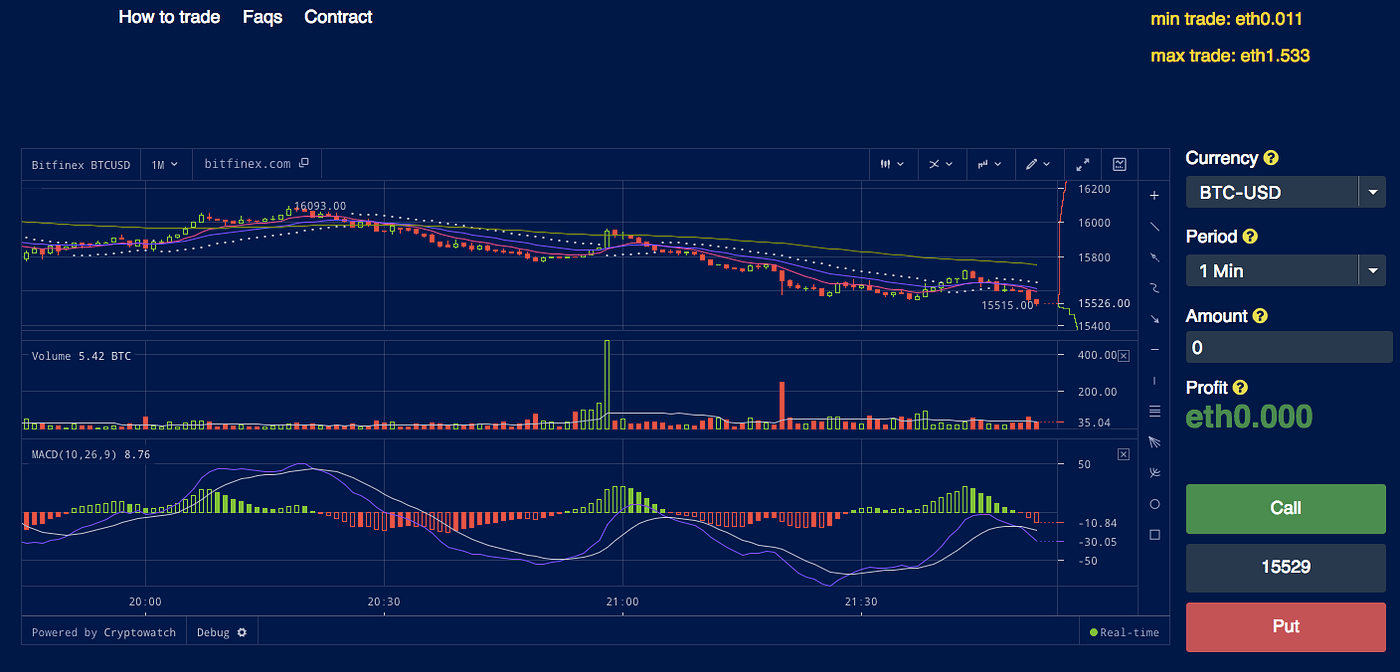This screenshot has width=1400, height=672.
Task: Click the green Call button
Action: (1286, 508)
